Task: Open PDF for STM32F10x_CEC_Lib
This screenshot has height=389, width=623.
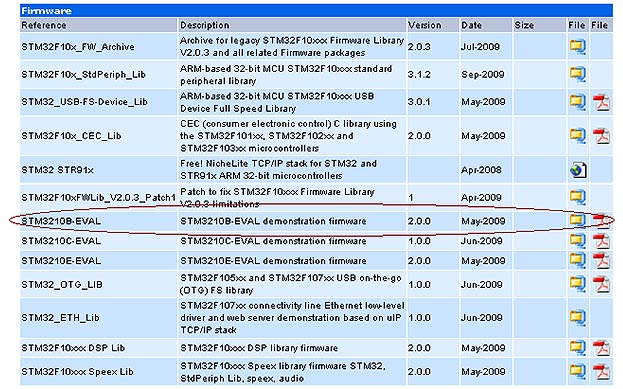Action: pos(601,136)
